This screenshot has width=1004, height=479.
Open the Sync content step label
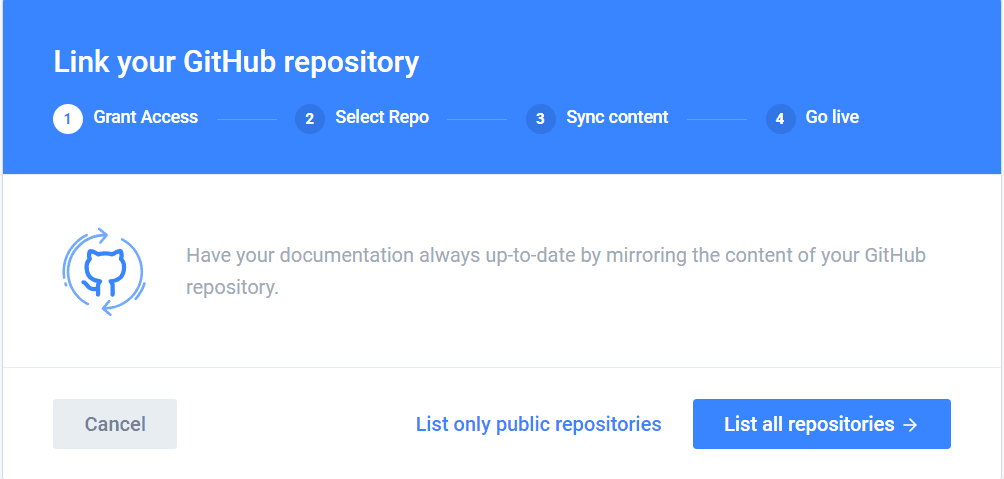617,117
